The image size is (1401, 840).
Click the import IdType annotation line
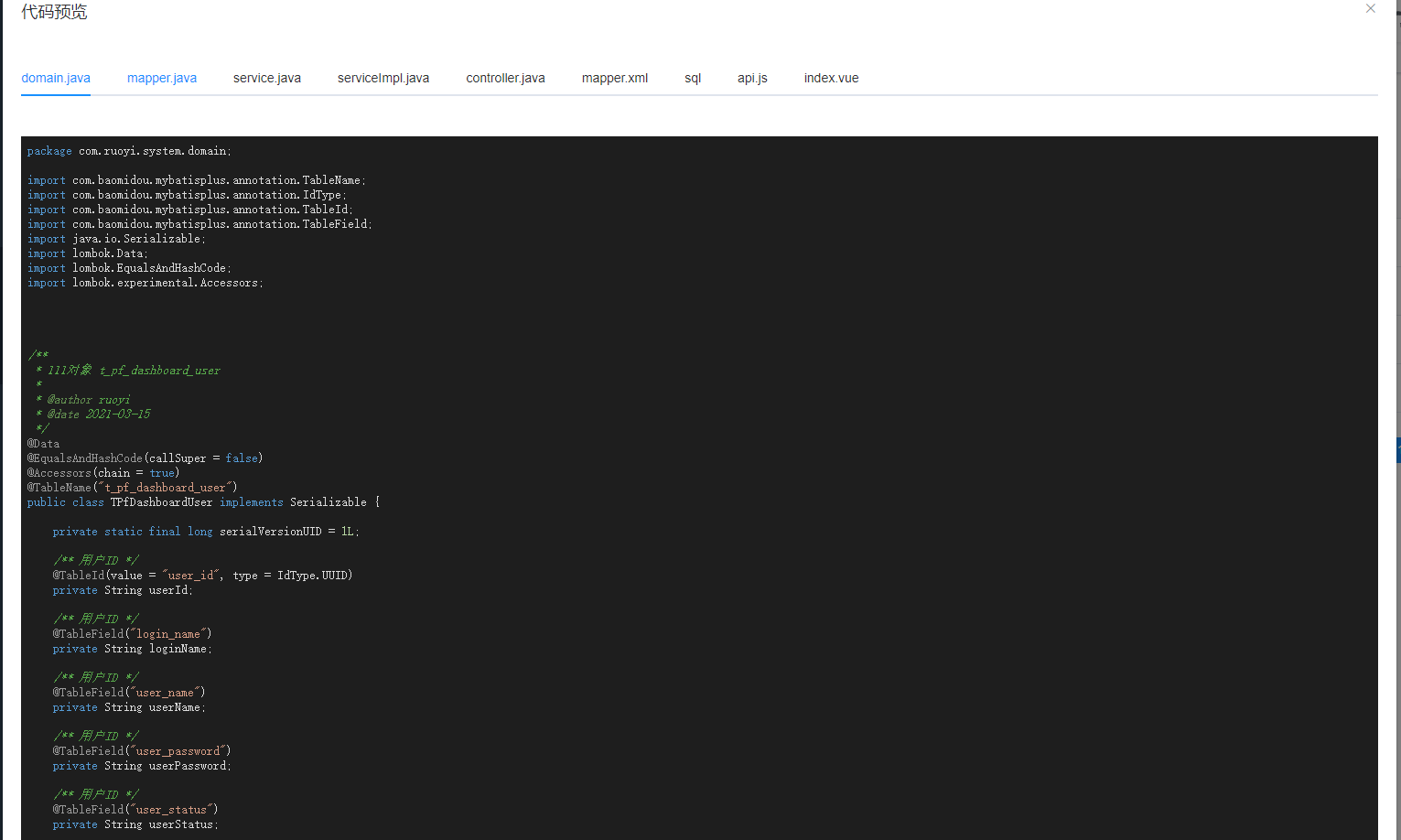click(187, 195)
